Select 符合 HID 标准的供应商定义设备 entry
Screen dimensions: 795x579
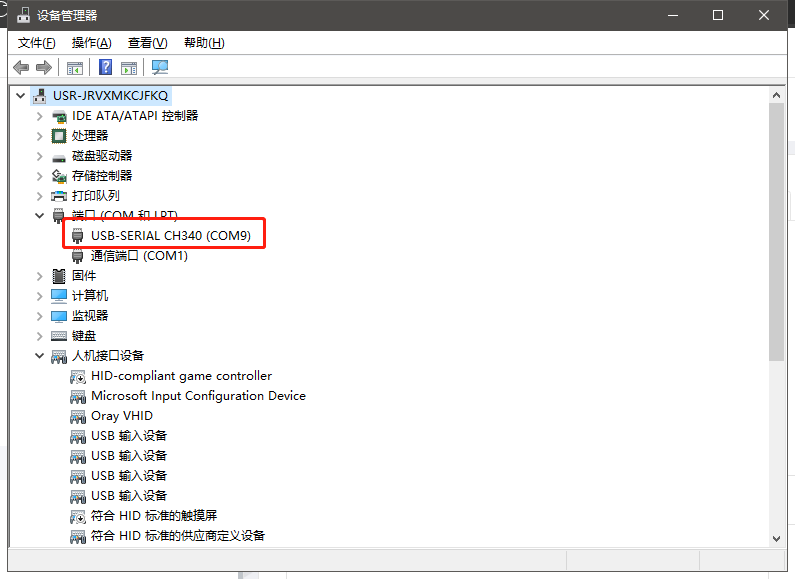(178, 536)
